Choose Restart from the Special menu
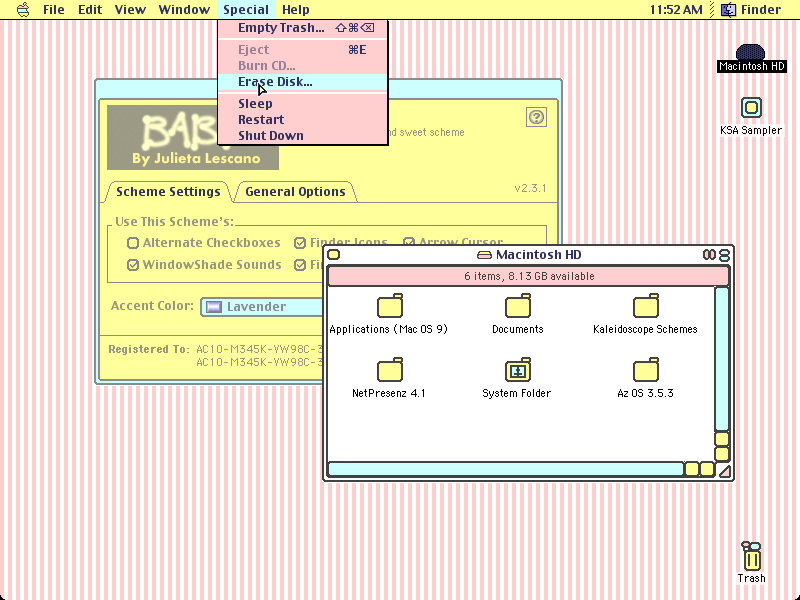Image resolution: width=800 pixels, height=600 pixels. (x=303, y=119)
